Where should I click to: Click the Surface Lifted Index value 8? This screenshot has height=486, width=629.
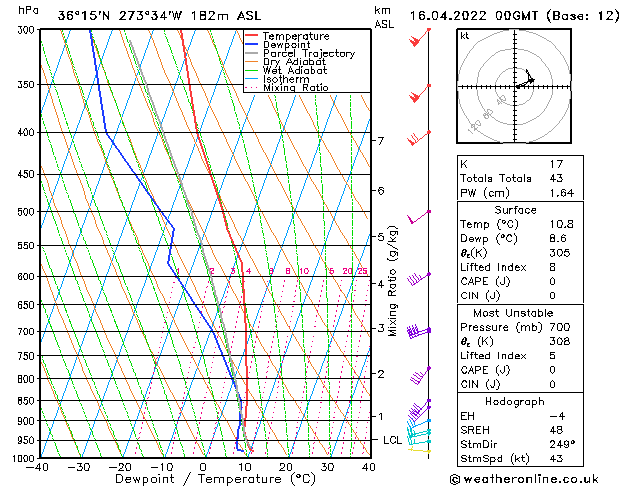coord(553,267)
